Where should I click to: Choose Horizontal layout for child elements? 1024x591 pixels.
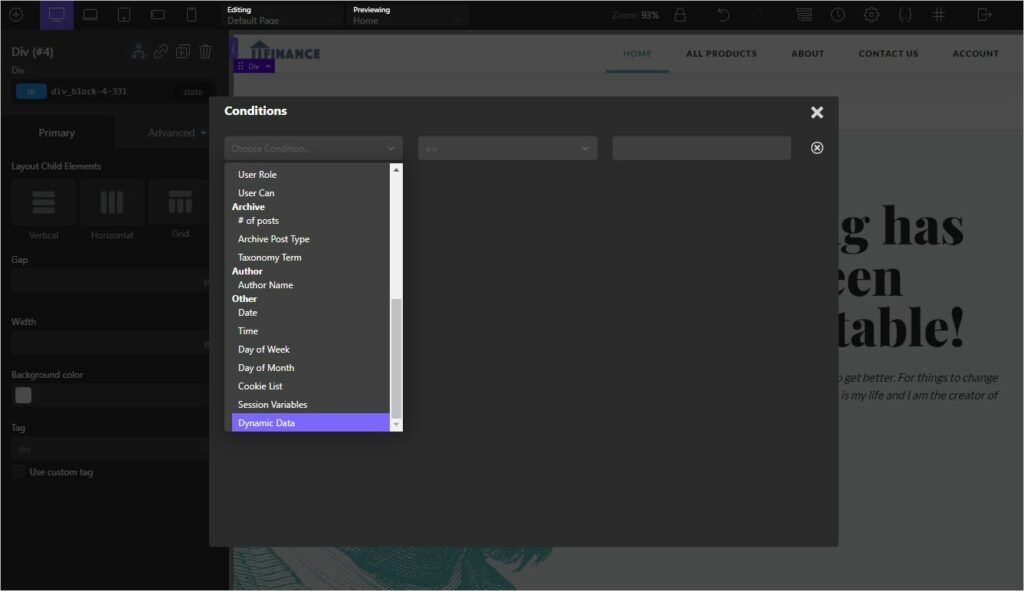pos(112,203)
